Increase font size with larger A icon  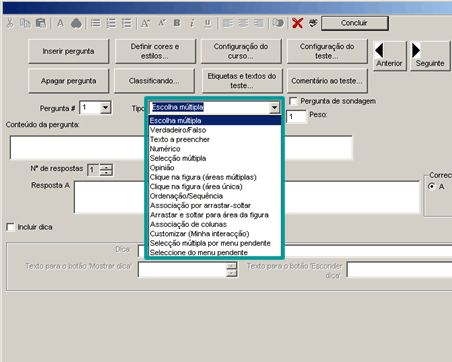145,23
